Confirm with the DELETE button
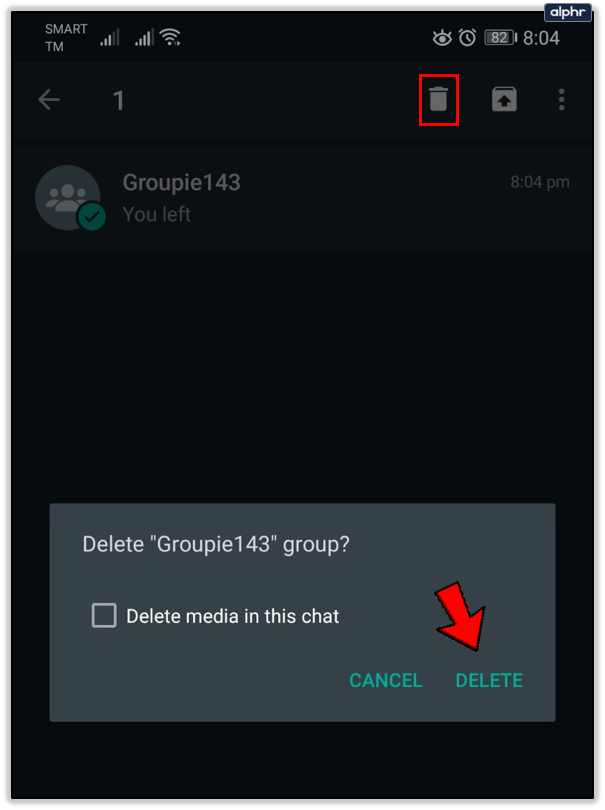The height and width of the screenshot is (810, 605). pos(489,680)
